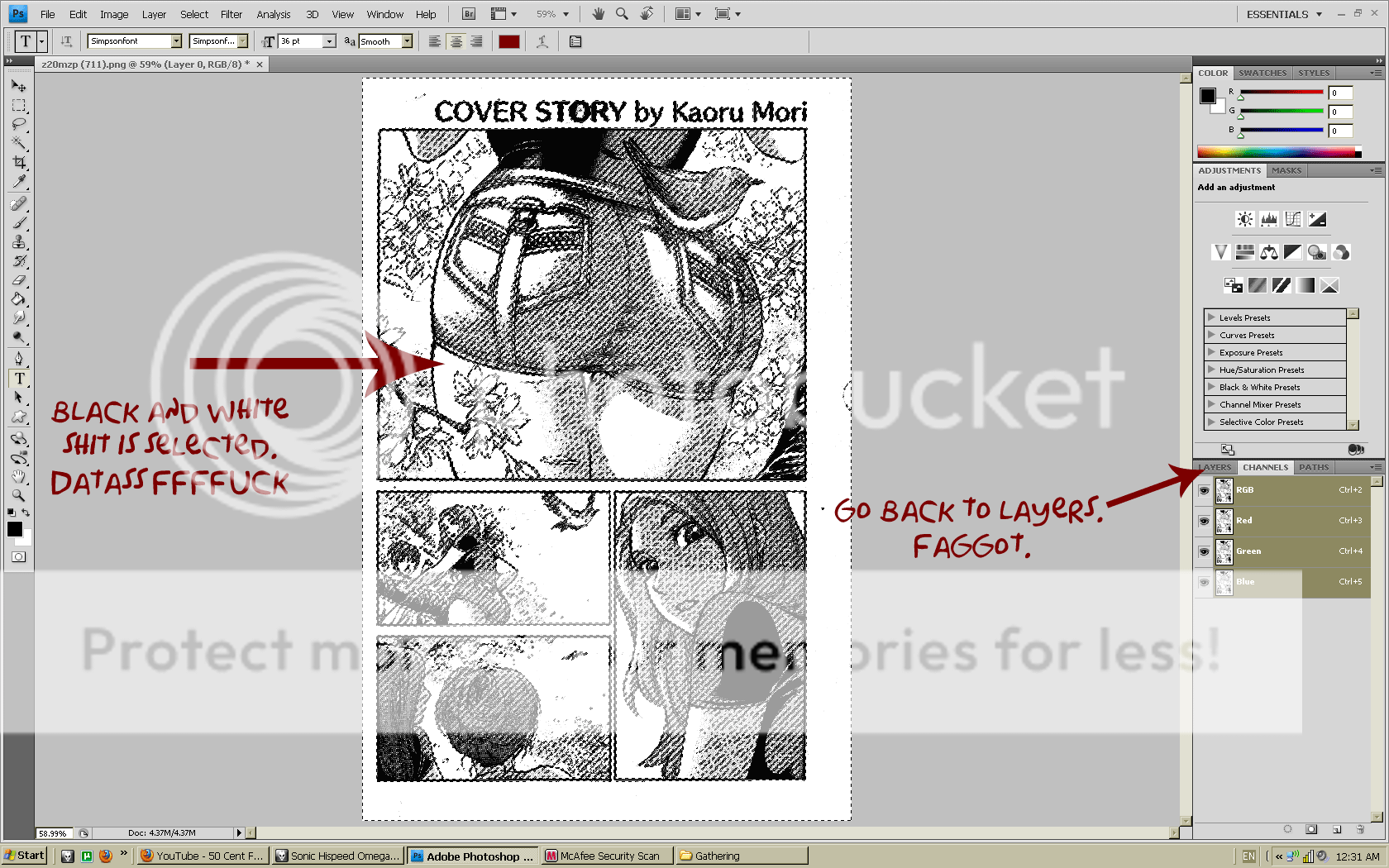Hide the Red channel visibility
1389x868 pixels.
1204,521
